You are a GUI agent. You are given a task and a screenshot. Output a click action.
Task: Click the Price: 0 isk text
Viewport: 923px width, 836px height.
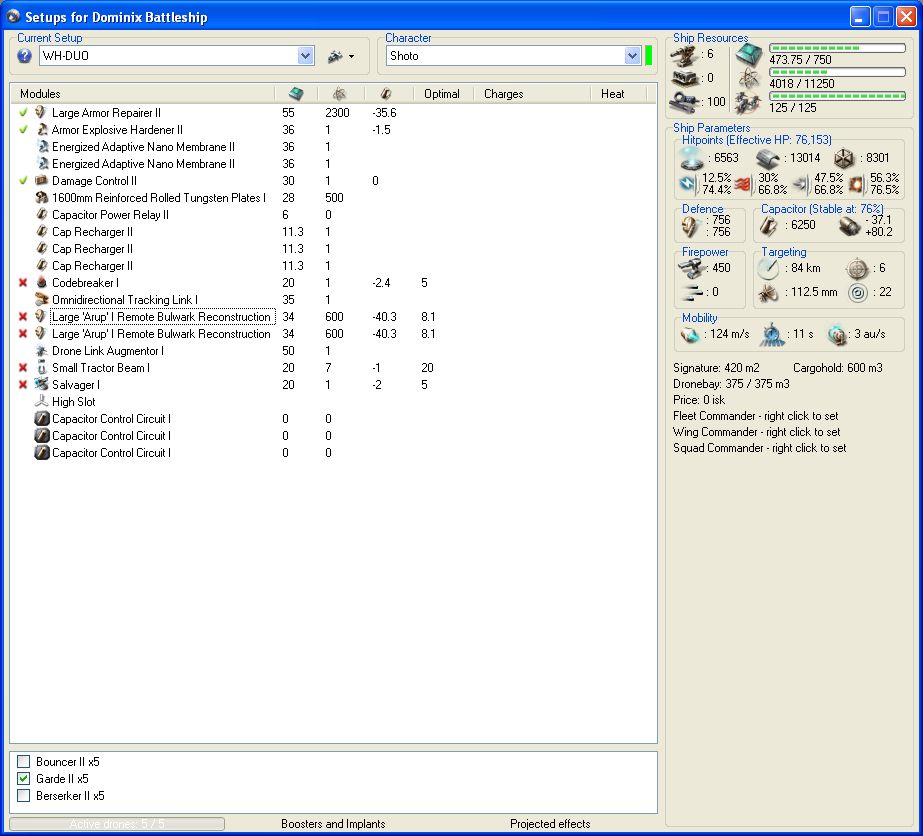coord(699,400)
